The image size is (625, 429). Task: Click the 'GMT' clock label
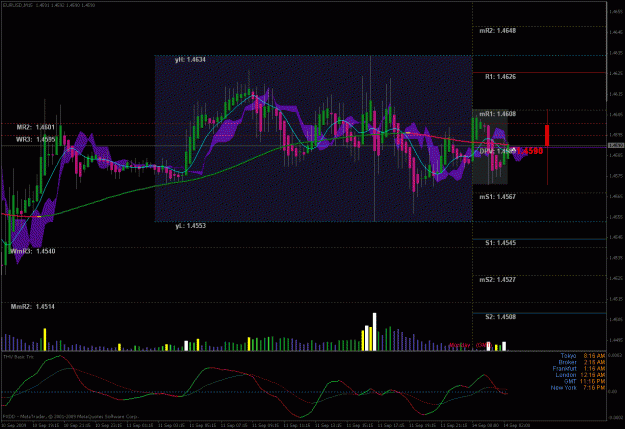[570, 382]
